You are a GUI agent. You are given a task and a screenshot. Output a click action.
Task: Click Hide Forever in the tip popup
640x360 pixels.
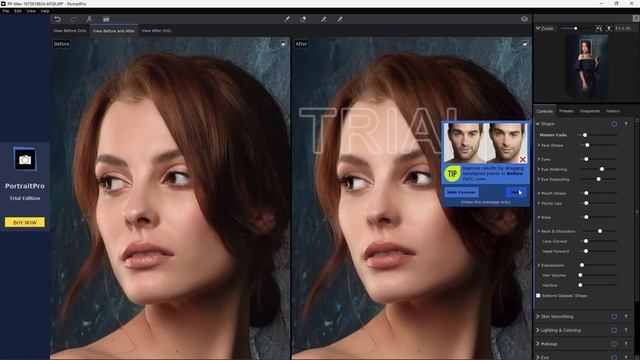click(x=461, y=192)
